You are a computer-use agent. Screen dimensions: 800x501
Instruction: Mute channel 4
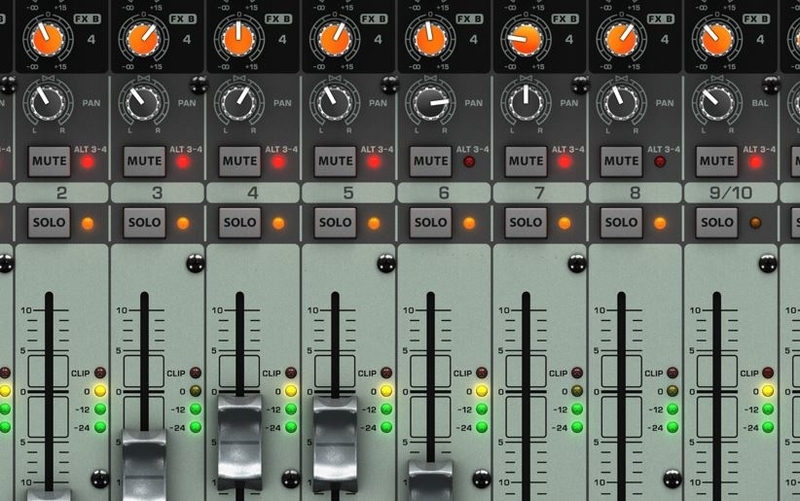tap(240, 161)
